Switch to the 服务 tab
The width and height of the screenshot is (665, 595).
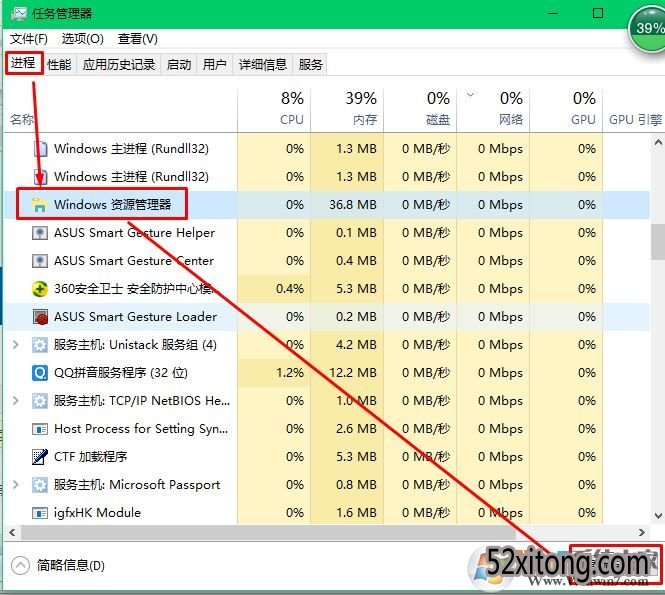coord(310,64)
